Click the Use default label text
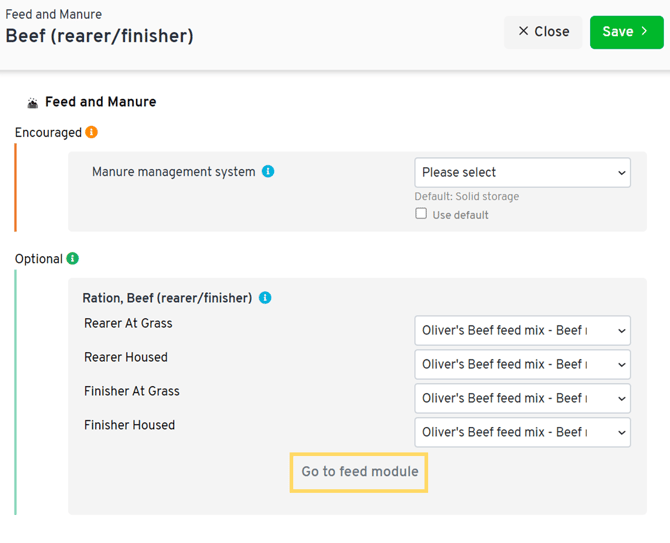The width and height of the screenshot is (670, 543). [460, 215]
